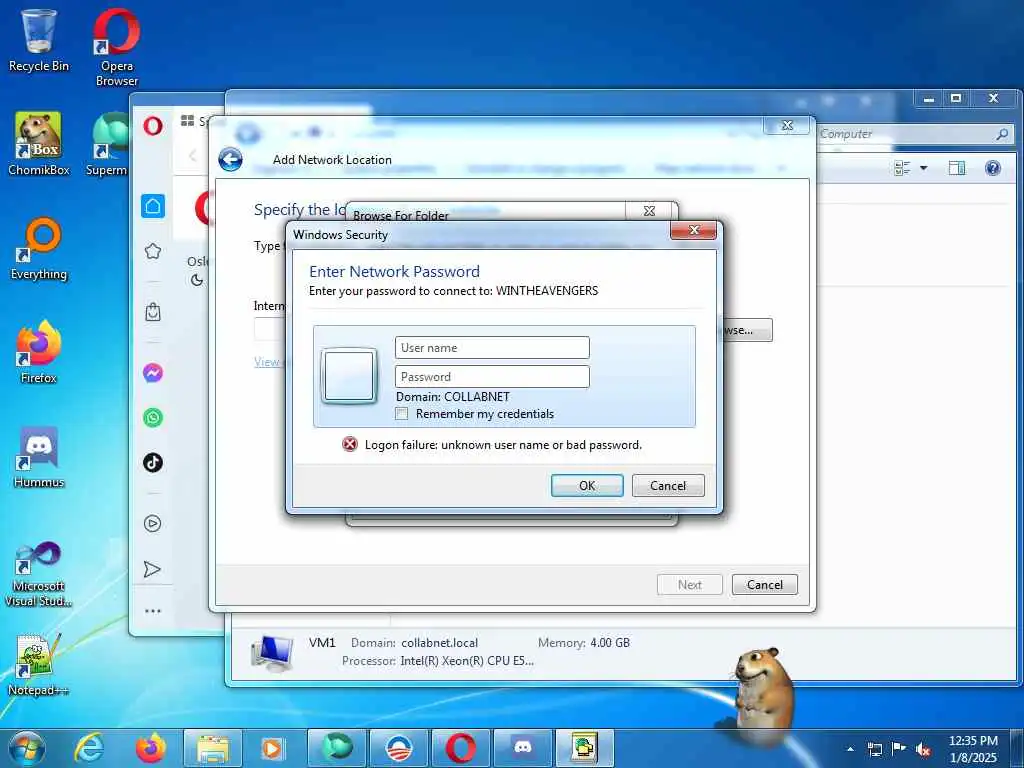Open help icon in Computer window toolbar
The width and height of the screenshot is (1024, 768).
tap(993, 168)
